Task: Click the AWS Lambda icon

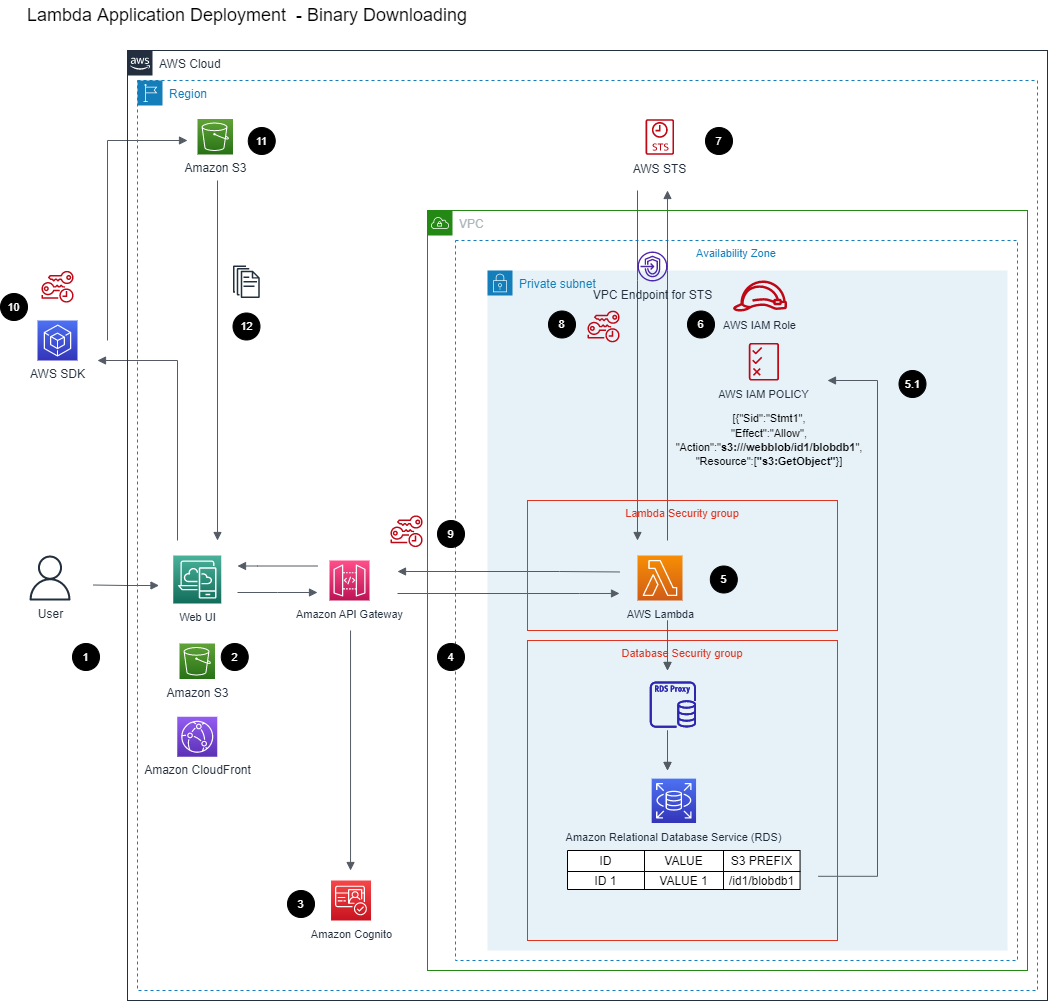Action: point(660,578)
